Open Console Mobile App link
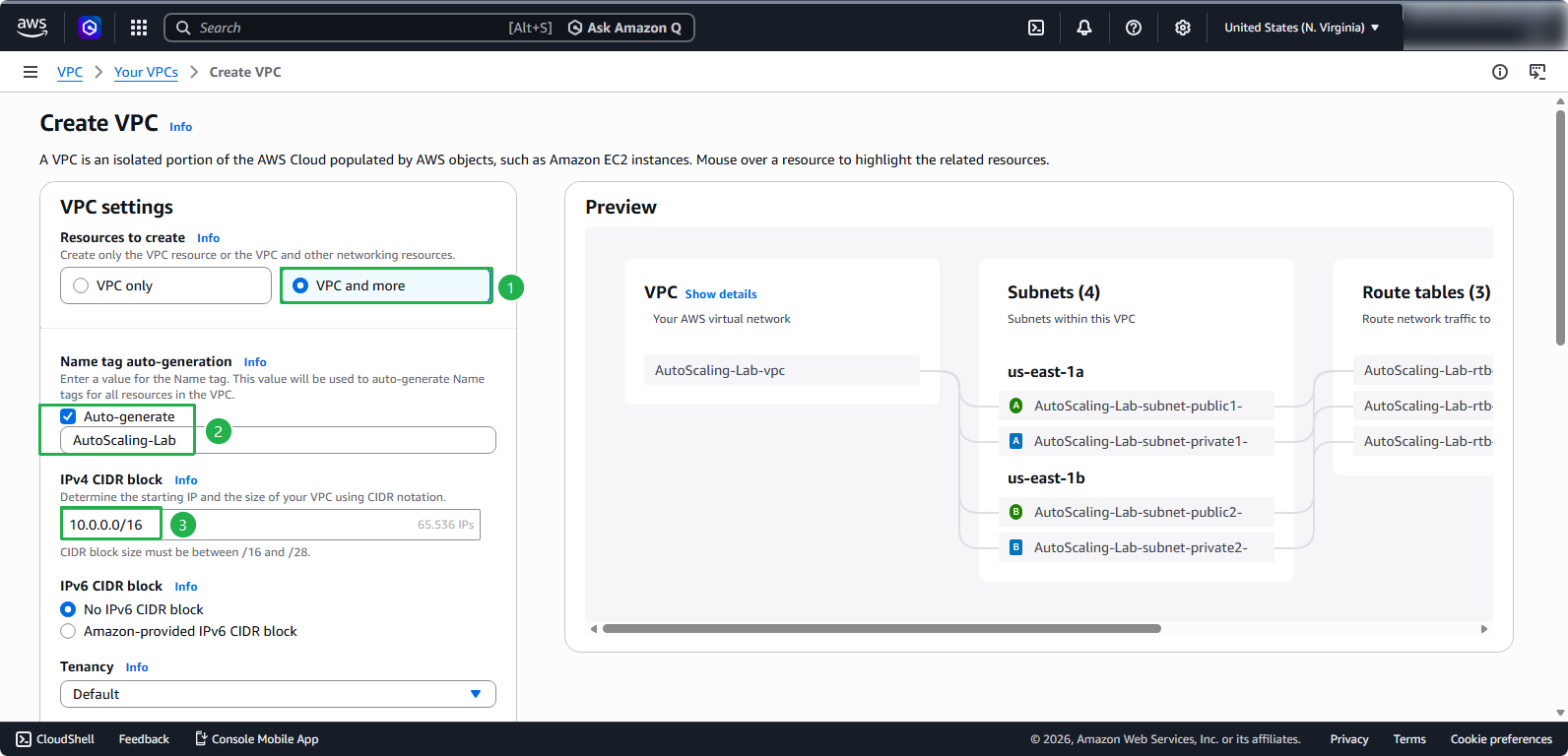1568x756 pixels. [x=256, y=739]
